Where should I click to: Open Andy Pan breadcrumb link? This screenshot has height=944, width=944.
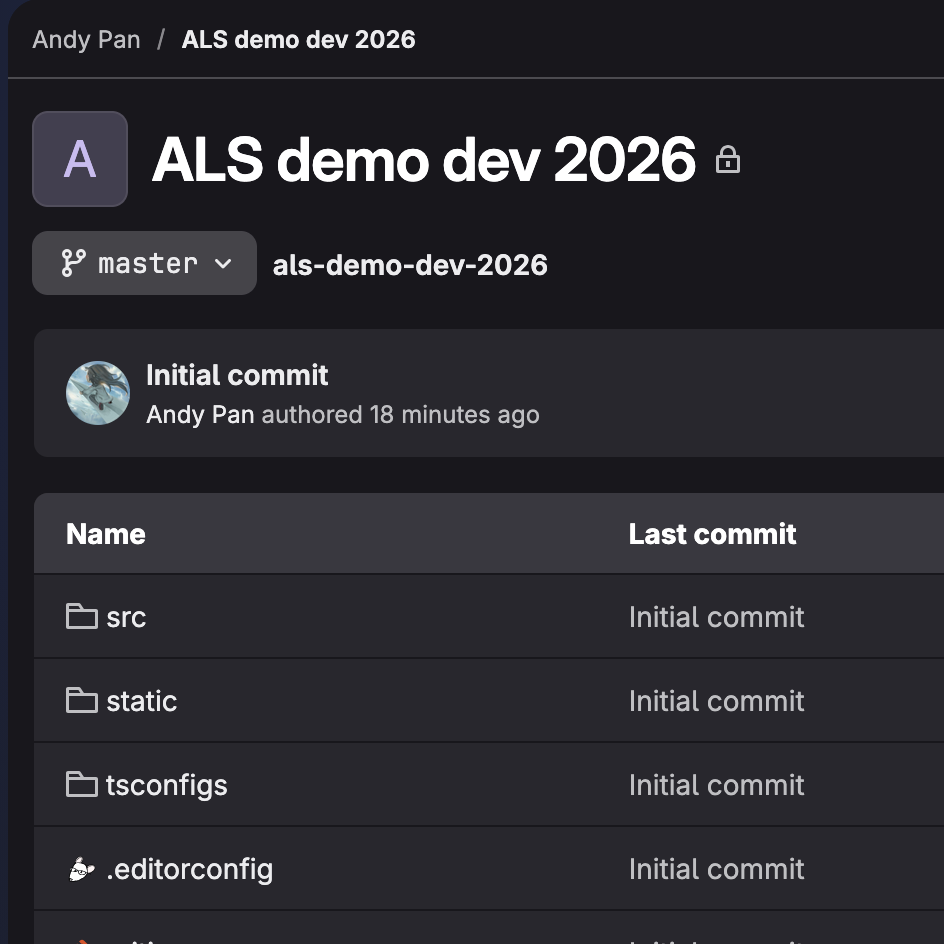pyautogui.click(x=86, y=40)
